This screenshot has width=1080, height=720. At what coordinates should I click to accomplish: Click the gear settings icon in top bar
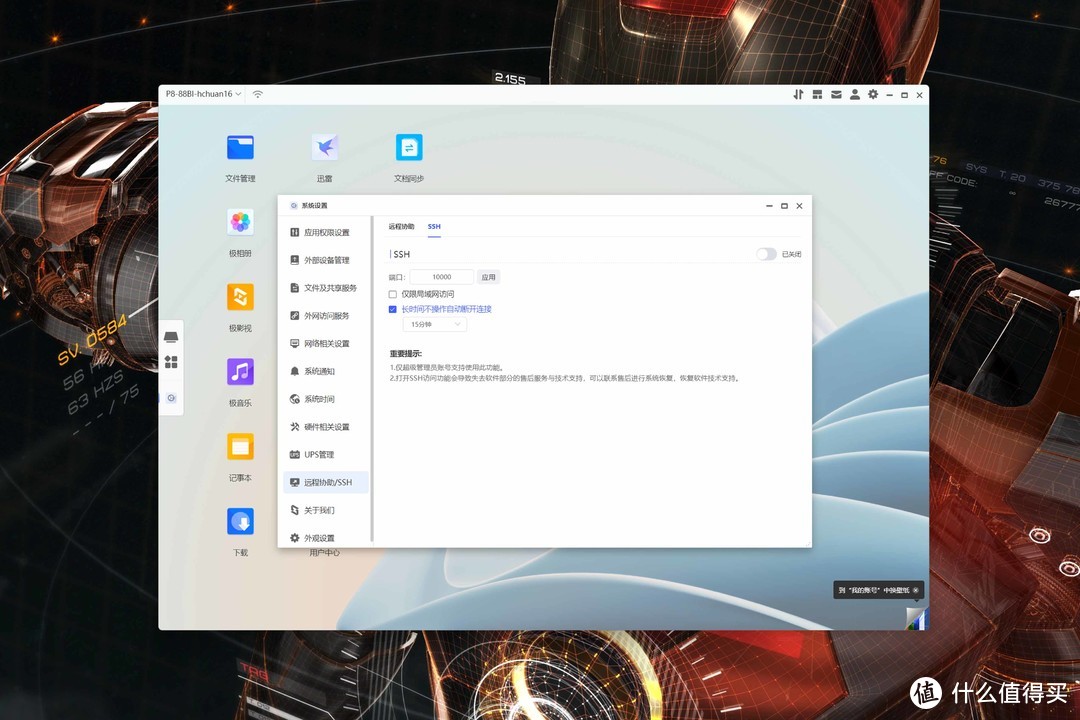coord(873,94)
